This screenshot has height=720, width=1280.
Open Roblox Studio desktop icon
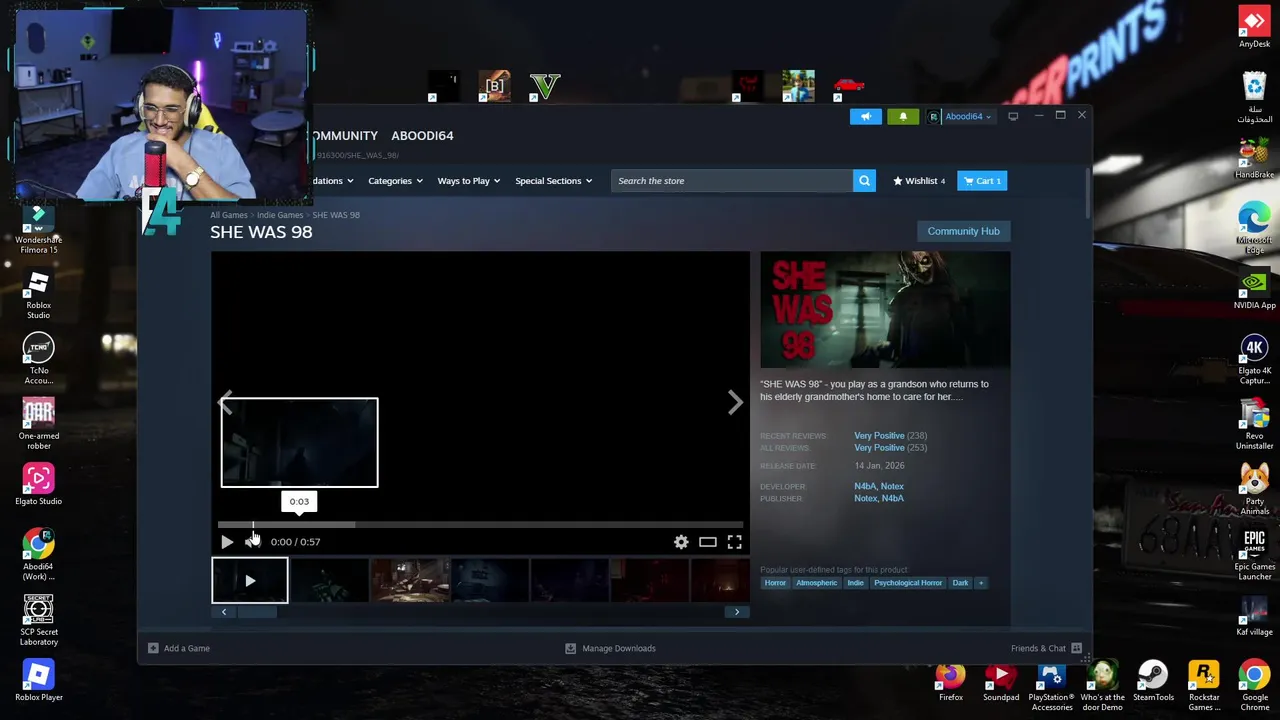pos(39,295)
